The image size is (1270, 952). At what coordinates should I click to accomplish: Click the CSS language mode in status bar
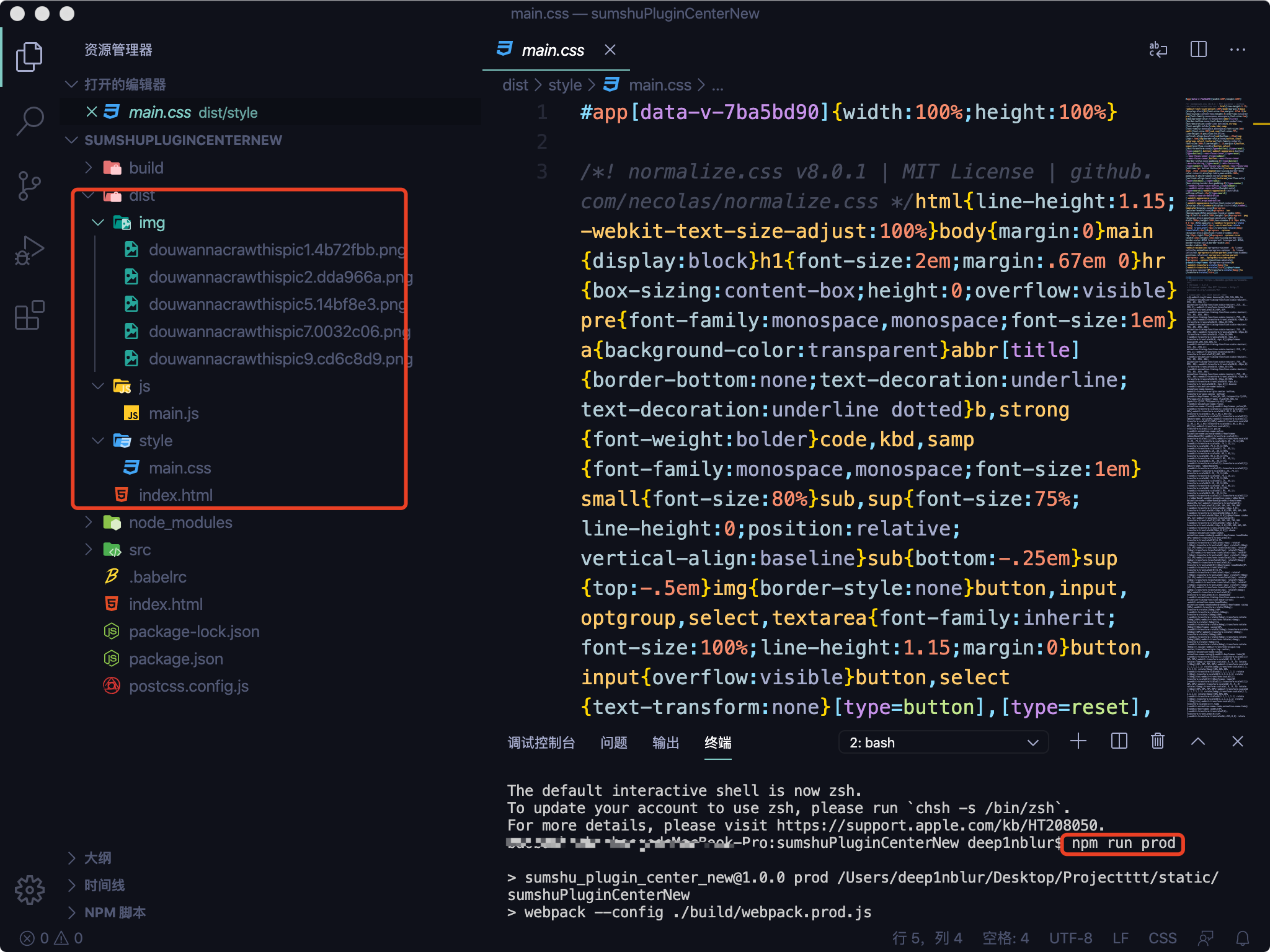click(x=1162, y=938)
